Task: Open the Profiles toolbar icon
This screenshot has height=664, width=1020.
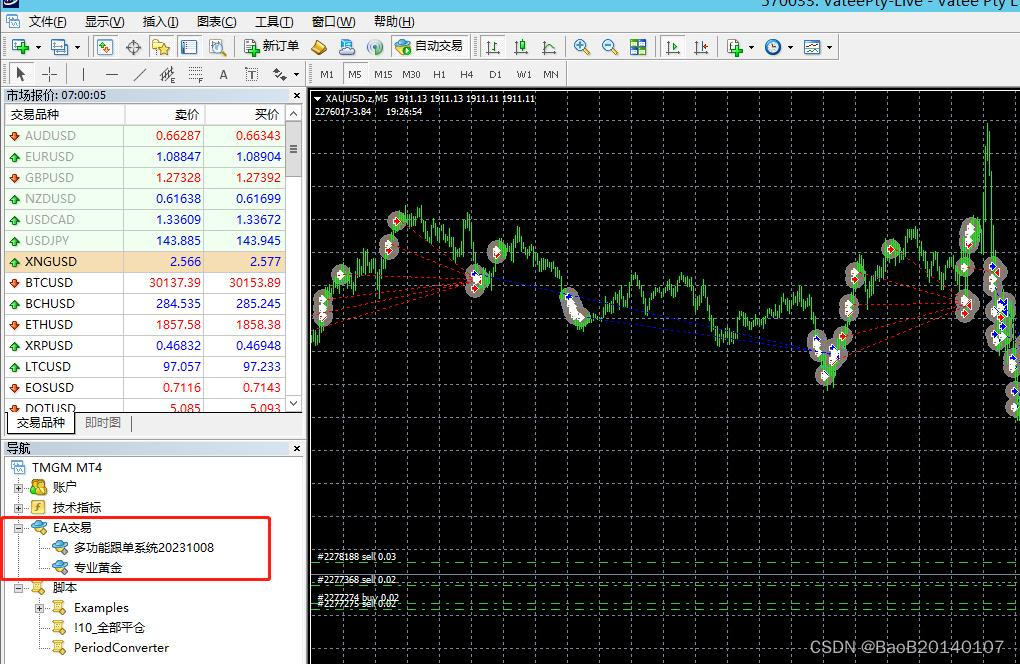Action: 59,47
